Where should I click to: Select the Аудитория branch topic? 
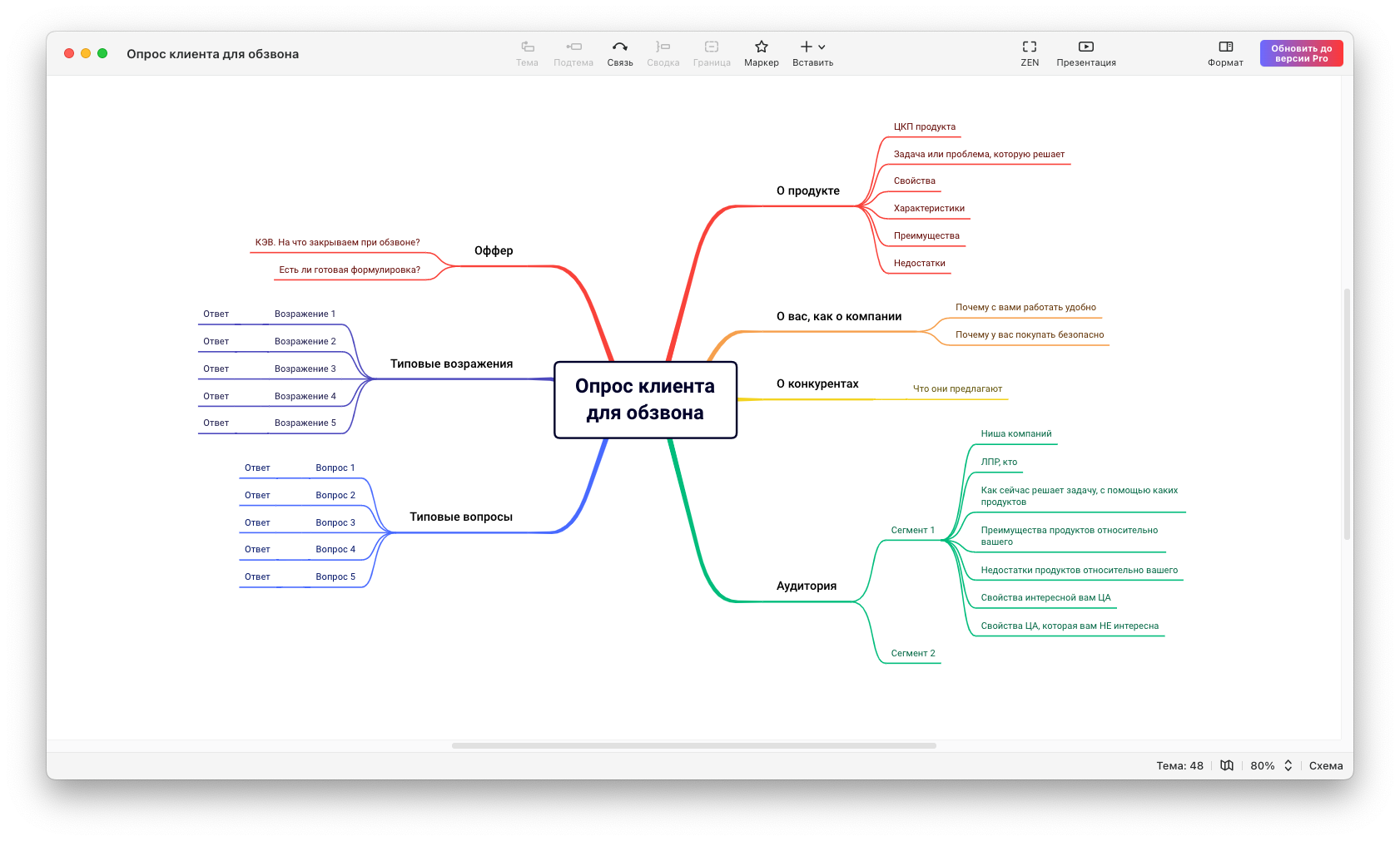(x=806, y=586)
